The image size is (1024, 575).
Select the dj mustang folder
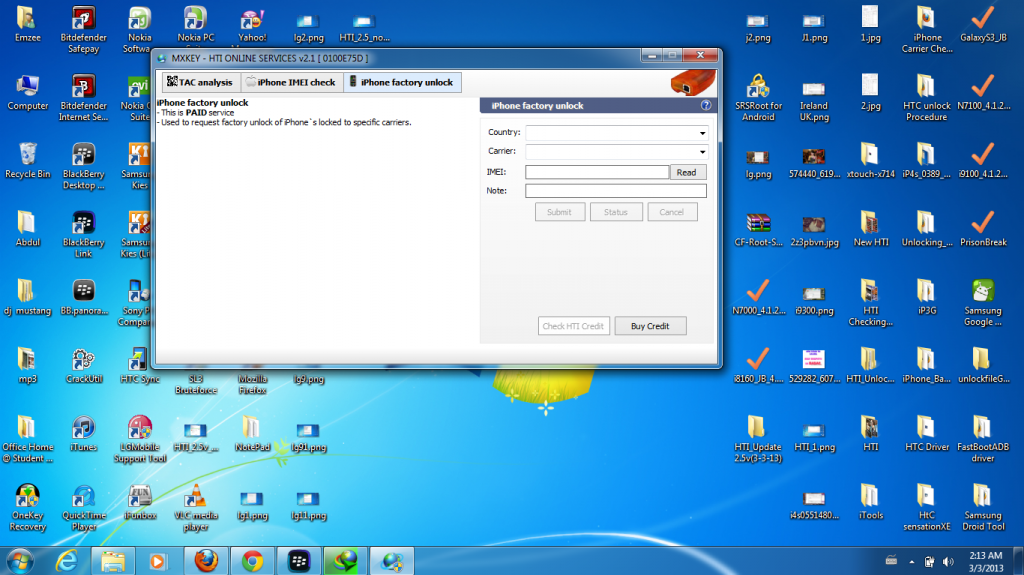click(27, 297)
